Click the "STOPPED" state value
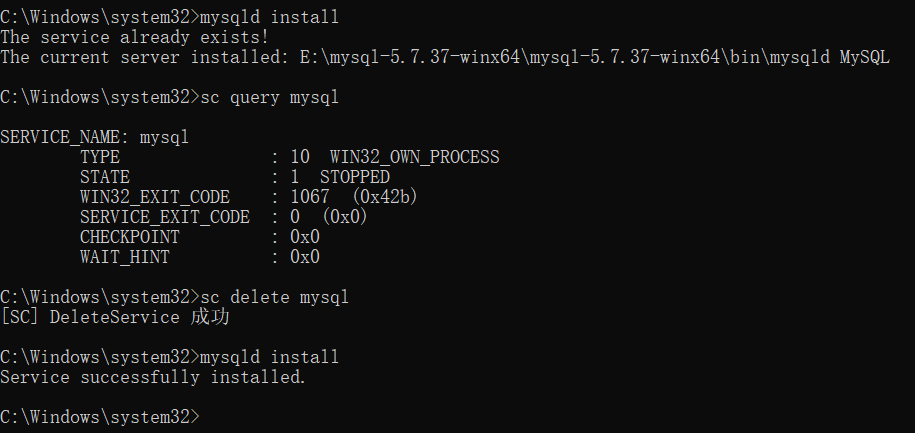The width and height of the screenshot is (915, 433). pyautogui.click(x=354, y=177)
